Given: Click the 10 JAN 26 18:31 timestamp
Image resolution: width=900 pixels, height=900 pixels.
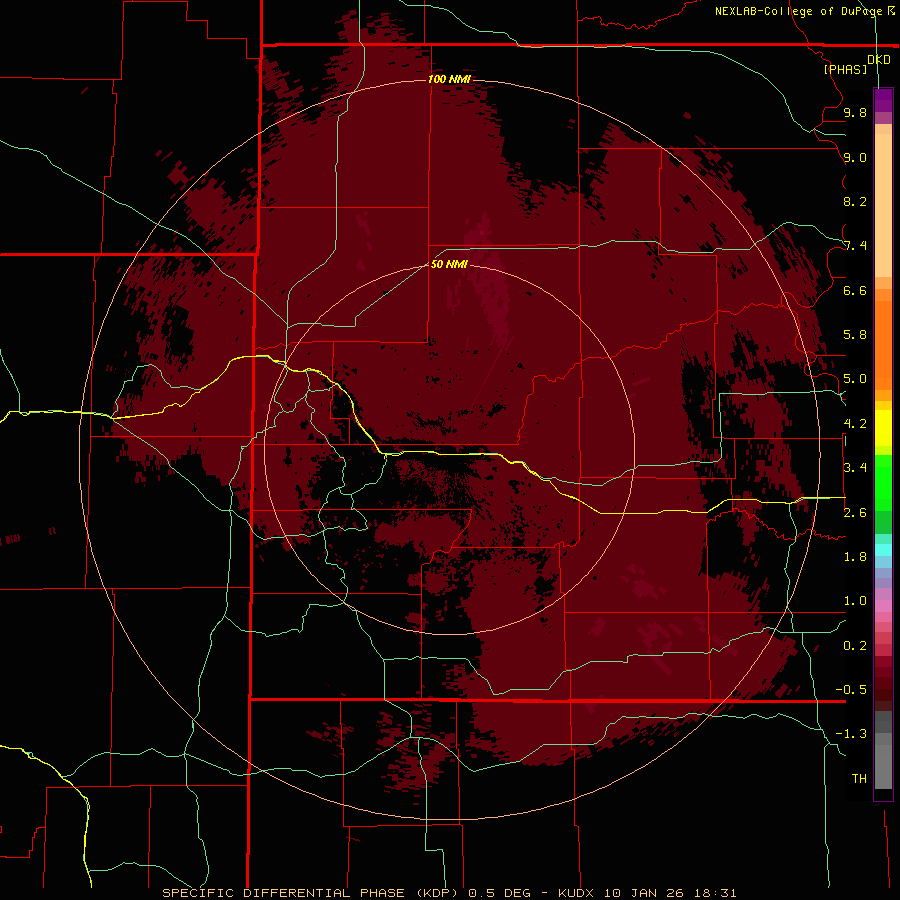Looking at the screenshot, I should [x=670, y=893].
